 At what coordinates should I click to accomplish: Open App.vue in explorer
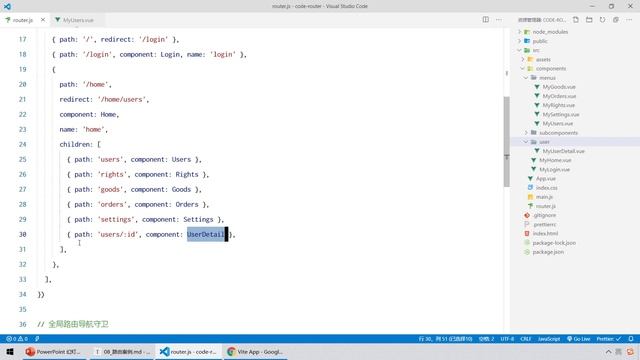pos(545,178)
